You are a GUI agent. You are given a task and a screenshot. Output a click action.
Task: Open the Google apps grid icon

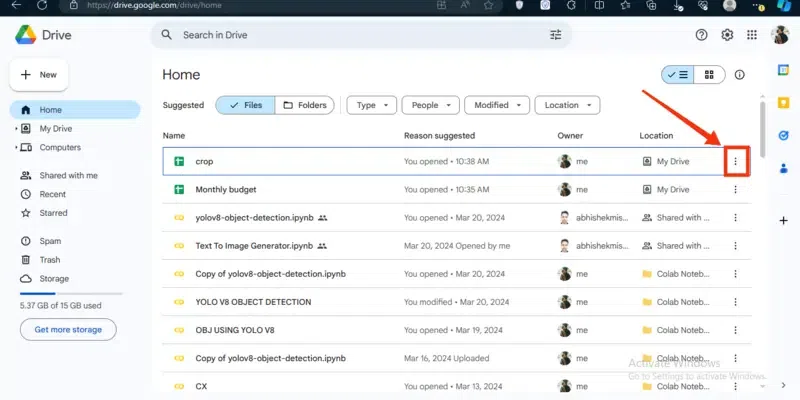752,35
